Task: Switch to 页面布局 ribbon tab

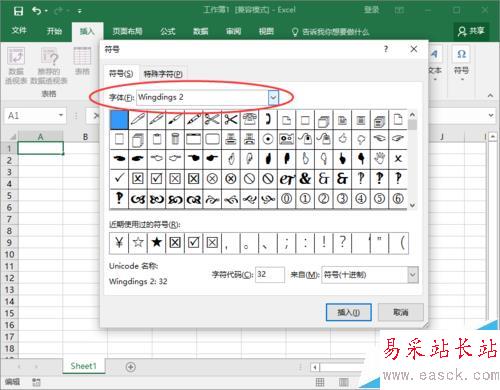Action: point(127,31)
